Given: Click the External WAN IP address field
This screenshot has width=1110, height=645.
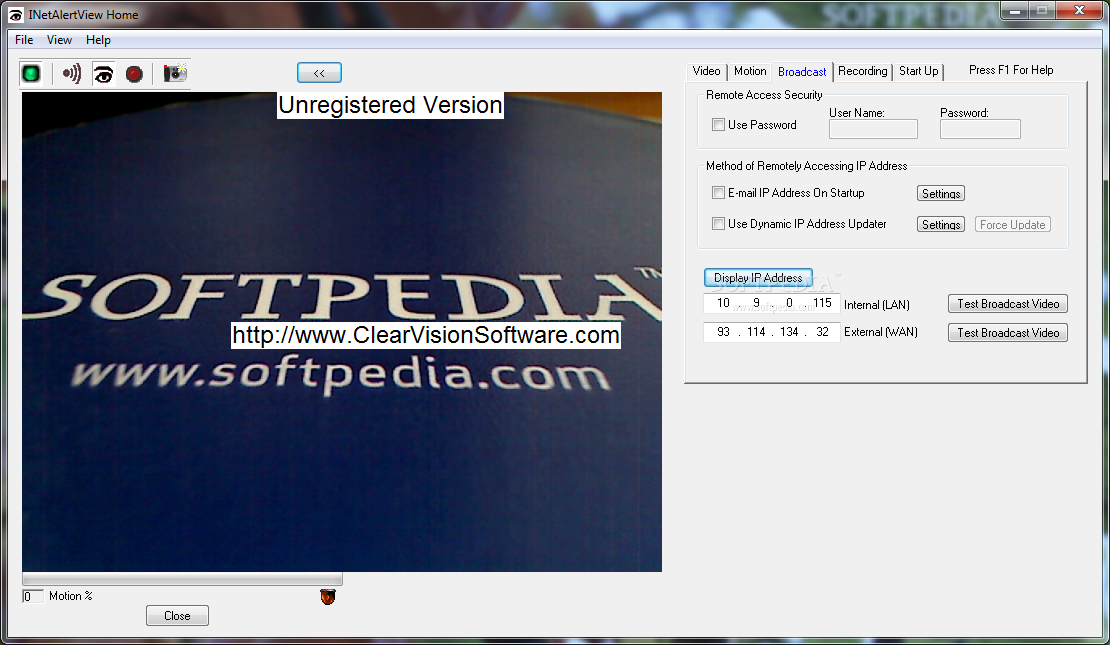Looking at the screenshot, I should (x=772, y=332).
